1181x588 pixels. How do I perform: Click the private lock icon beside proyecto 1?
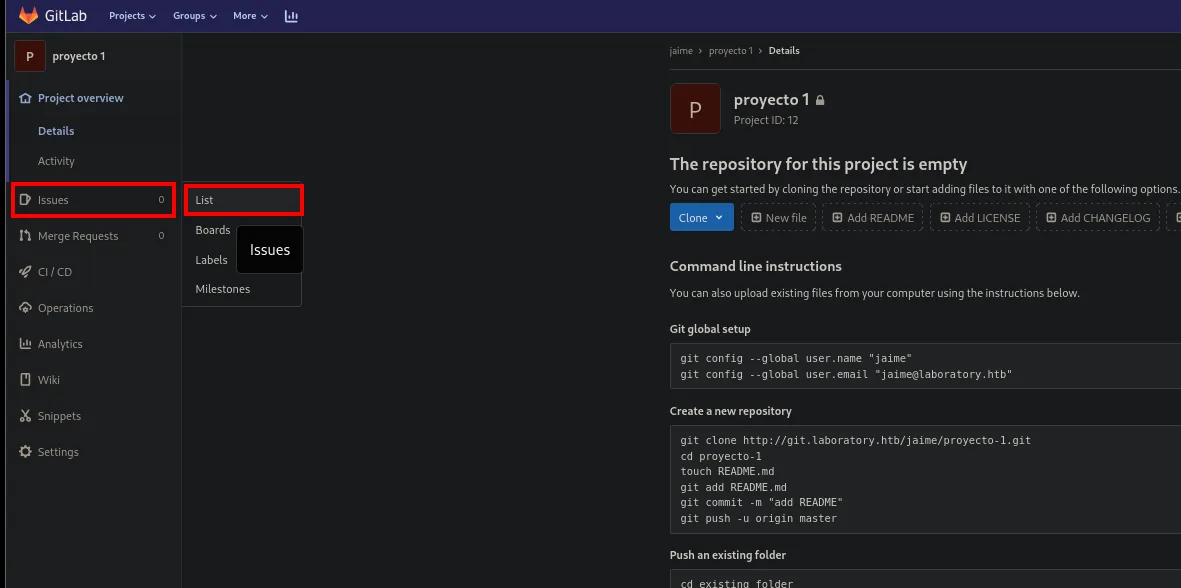click(820, 99)
